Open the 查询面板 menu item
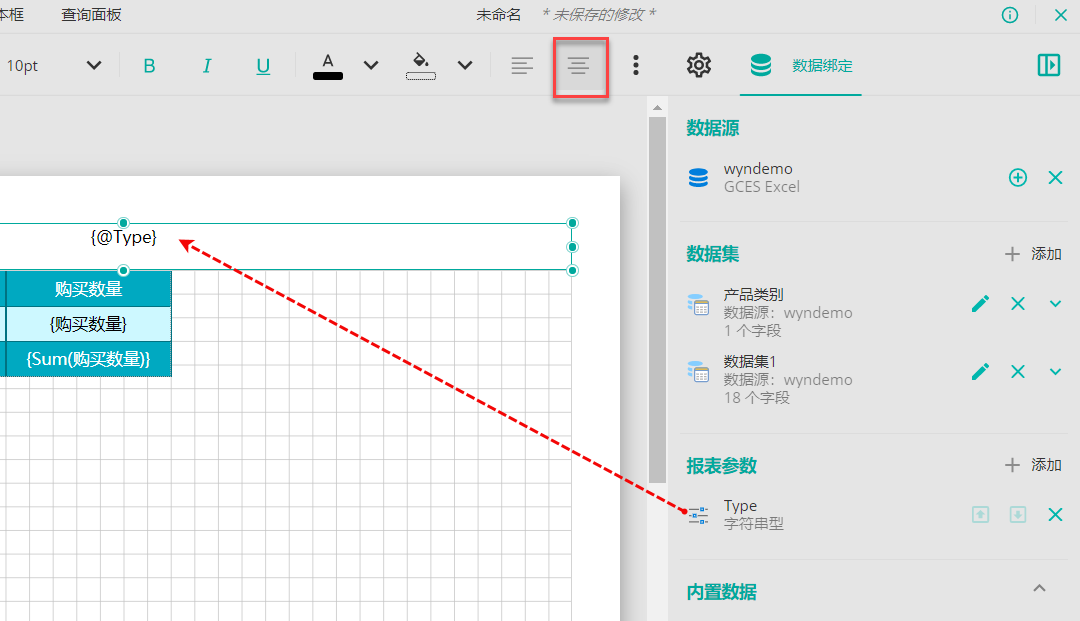1080x621 pixels. (x=91, y=14)
